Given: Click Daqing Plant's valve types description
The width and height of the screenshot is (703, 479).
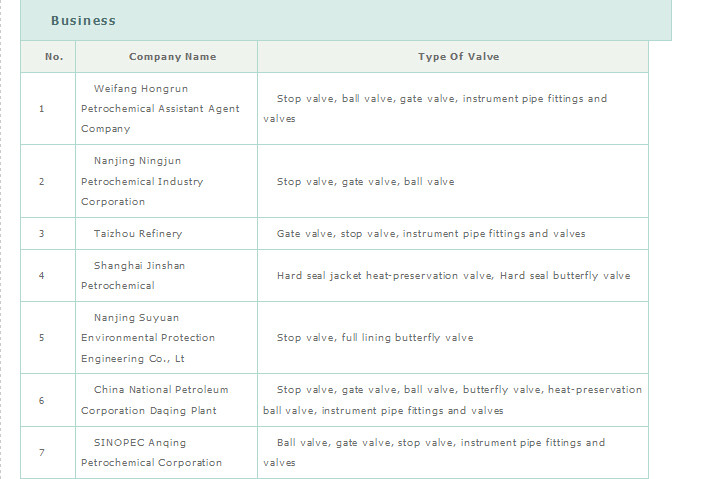Looking at the screenshot, I should [x=452, y=400].
